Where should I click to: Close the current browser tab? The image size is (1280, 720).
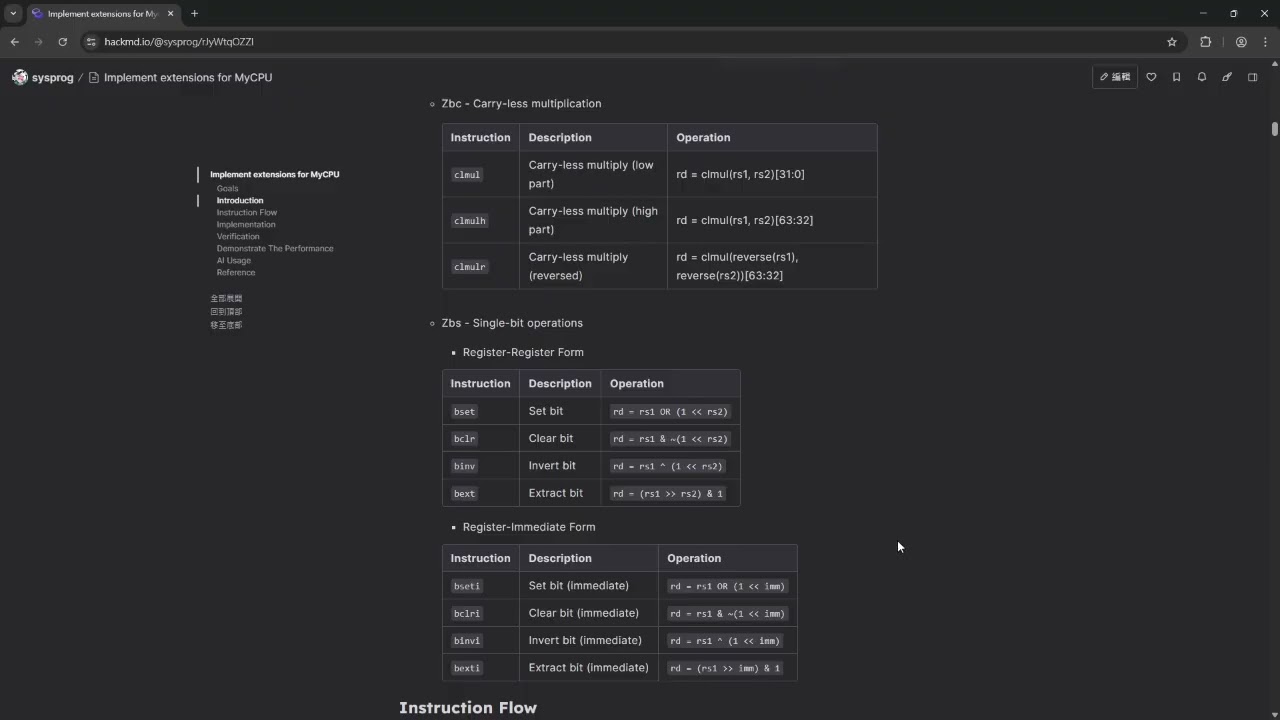(x=170, y=14)
